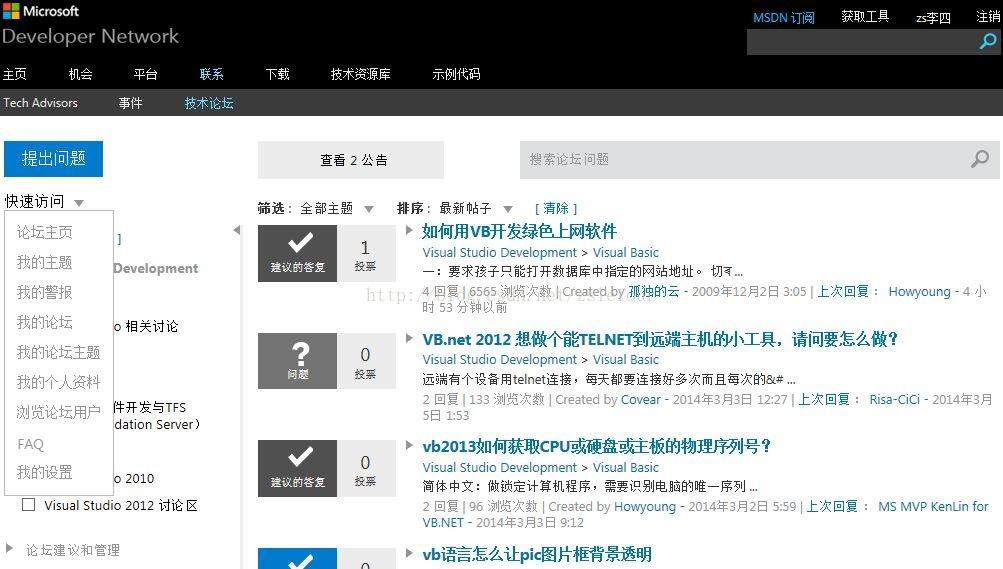Open the zs李四 user profile link
The image size is (1003, 569).
tap(933, 18)
